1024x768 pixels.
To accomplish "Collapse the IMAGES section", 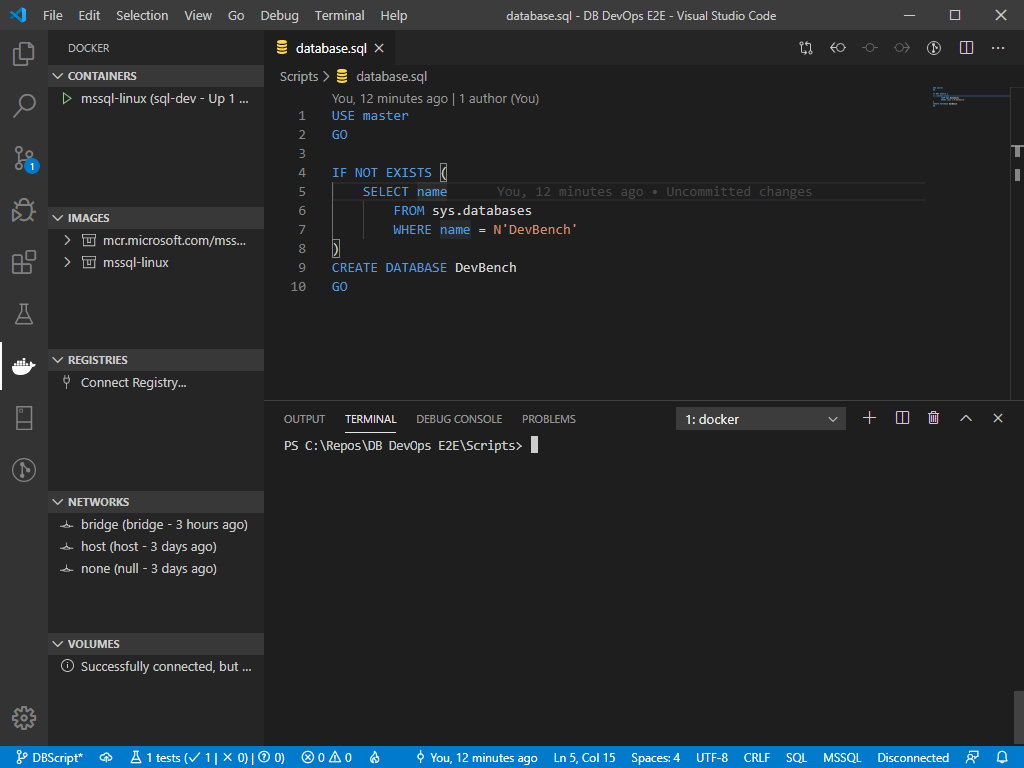I will pyautogui.click(x=156, y=218).
